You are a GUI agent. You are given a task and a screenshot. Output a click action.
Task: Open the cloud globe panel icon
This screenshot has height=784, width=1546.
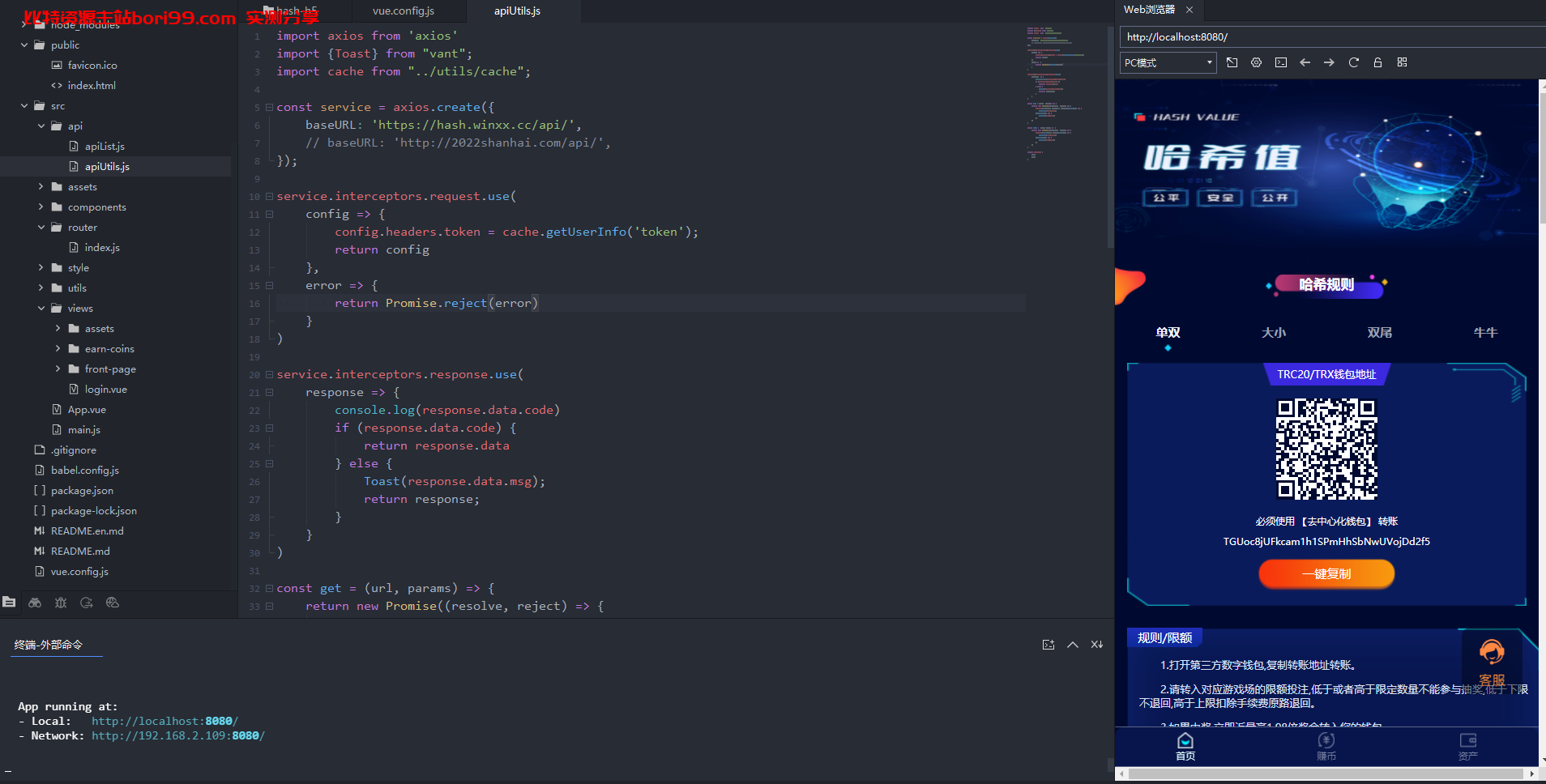(113, 603)
